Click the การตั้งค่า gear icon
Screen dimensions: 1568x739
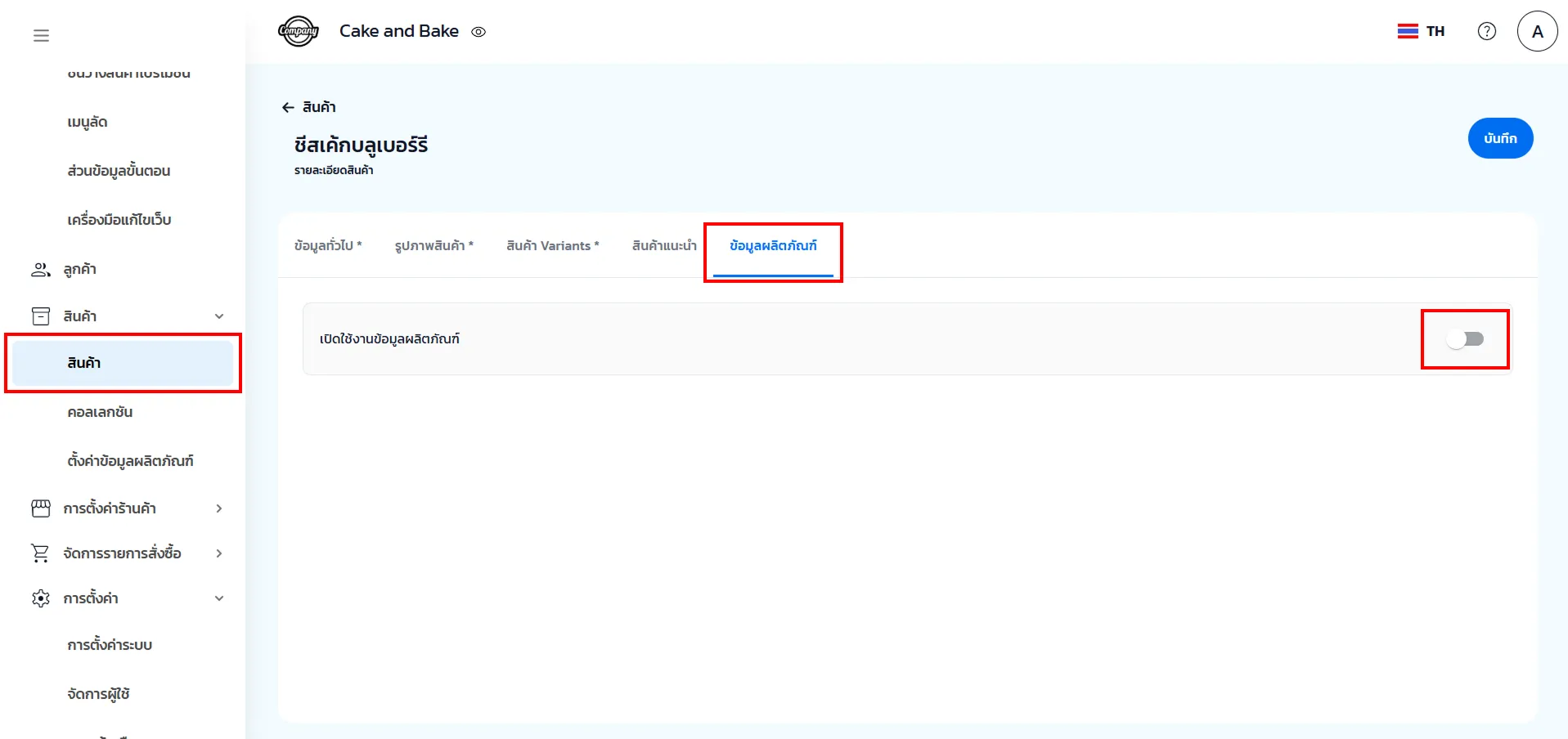(40, 598)
